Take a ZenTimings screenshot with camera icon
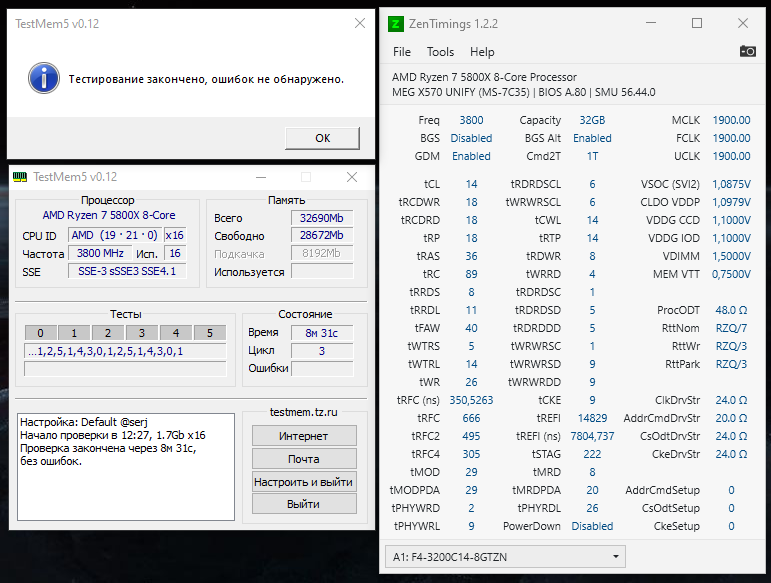The width and height of the screenshot is (771, 583). click(747, 51)
